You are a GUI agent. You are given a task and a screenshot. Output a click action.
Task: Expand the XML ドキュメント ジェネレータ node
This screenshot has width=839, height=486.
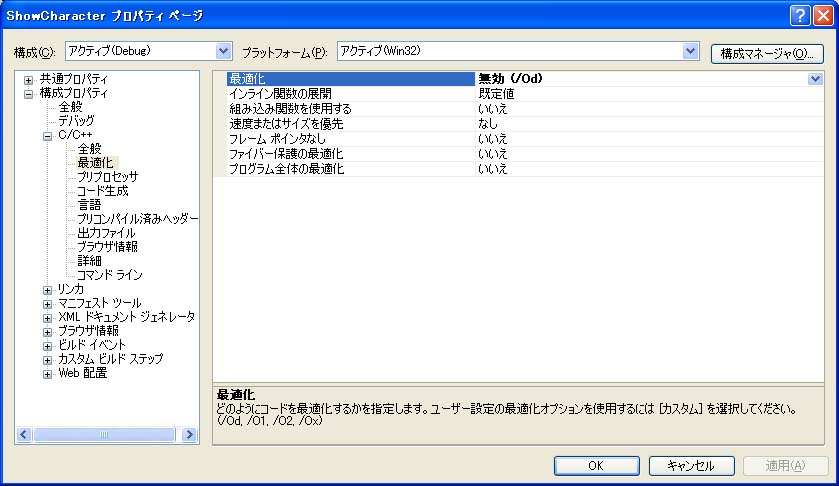48,318
